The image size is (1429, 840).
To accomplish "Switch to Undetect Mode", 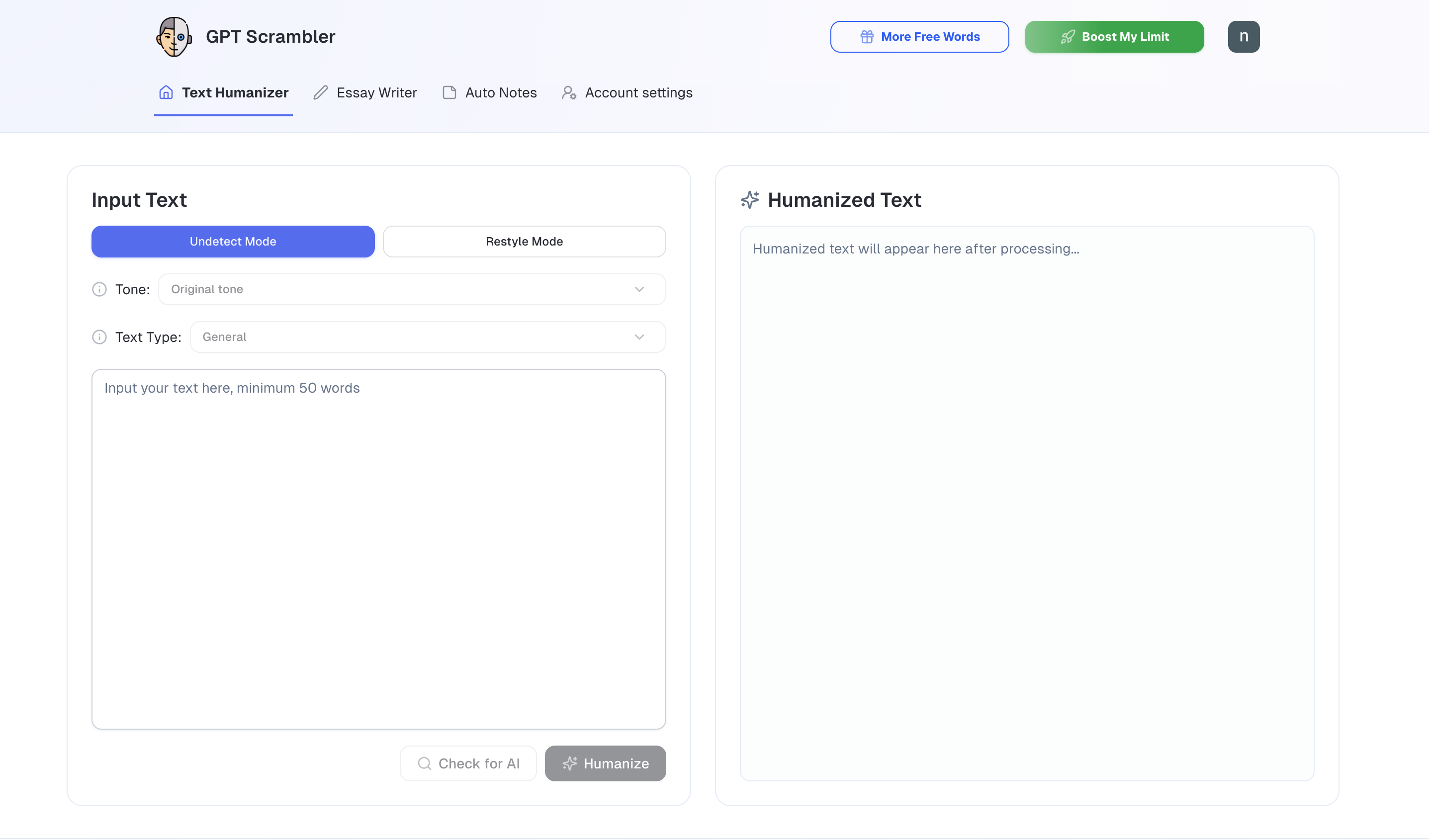I will click(x=233, y=242).
